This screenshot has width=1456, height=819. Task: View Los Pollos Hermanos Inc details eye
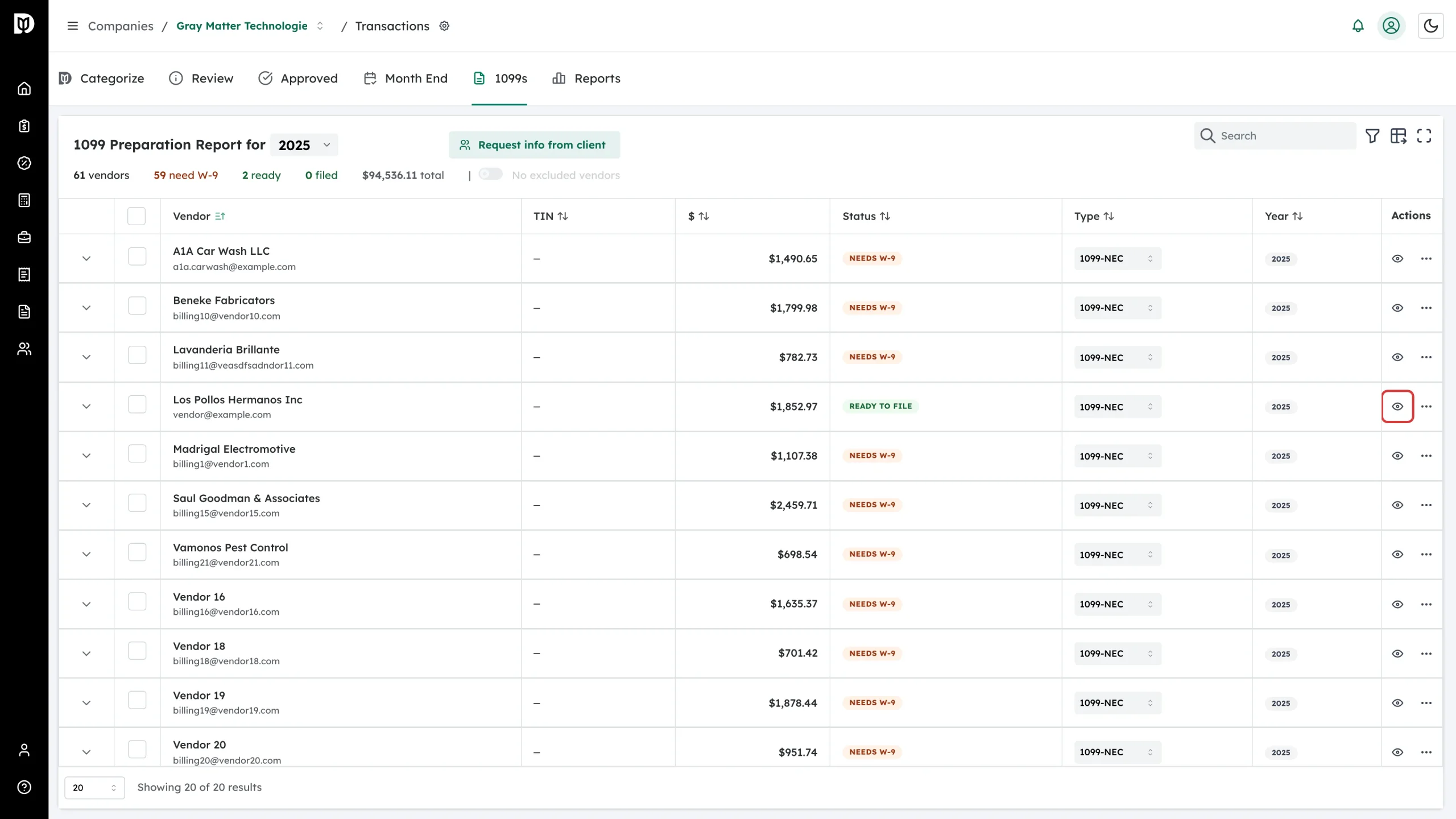click(1397, 407)
